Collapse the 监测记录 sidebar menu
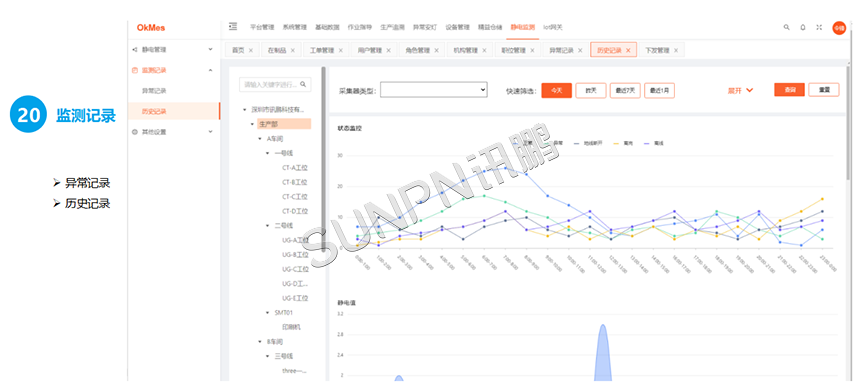This screenshot has width=860, height=391. 211,70
